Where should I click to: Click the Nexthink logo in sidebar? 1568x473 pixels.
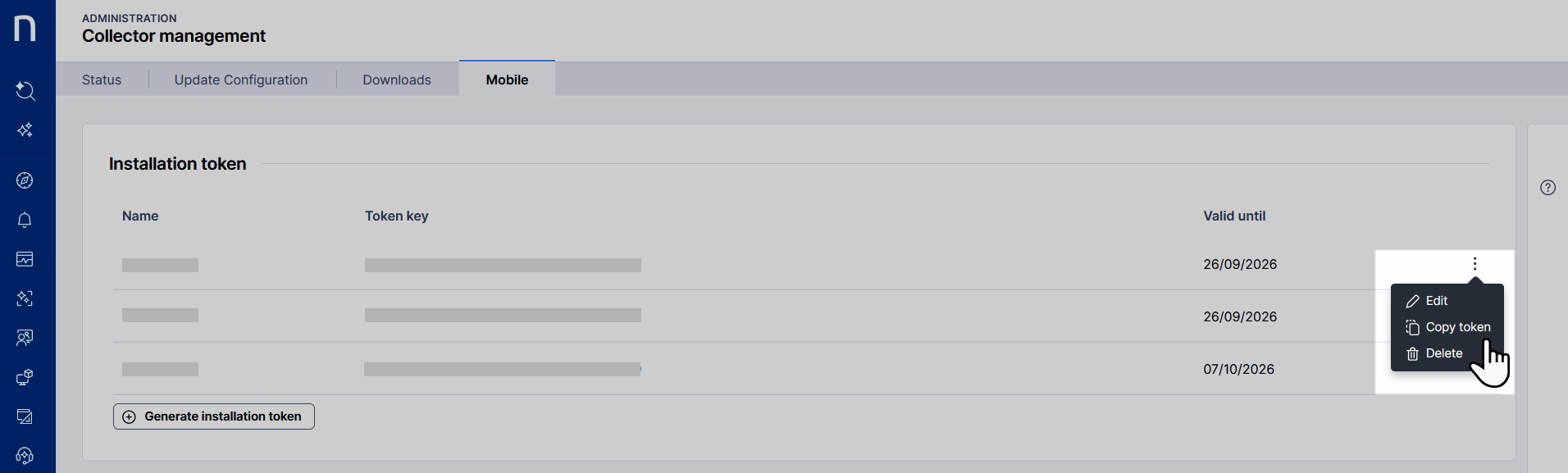point(25,28)
